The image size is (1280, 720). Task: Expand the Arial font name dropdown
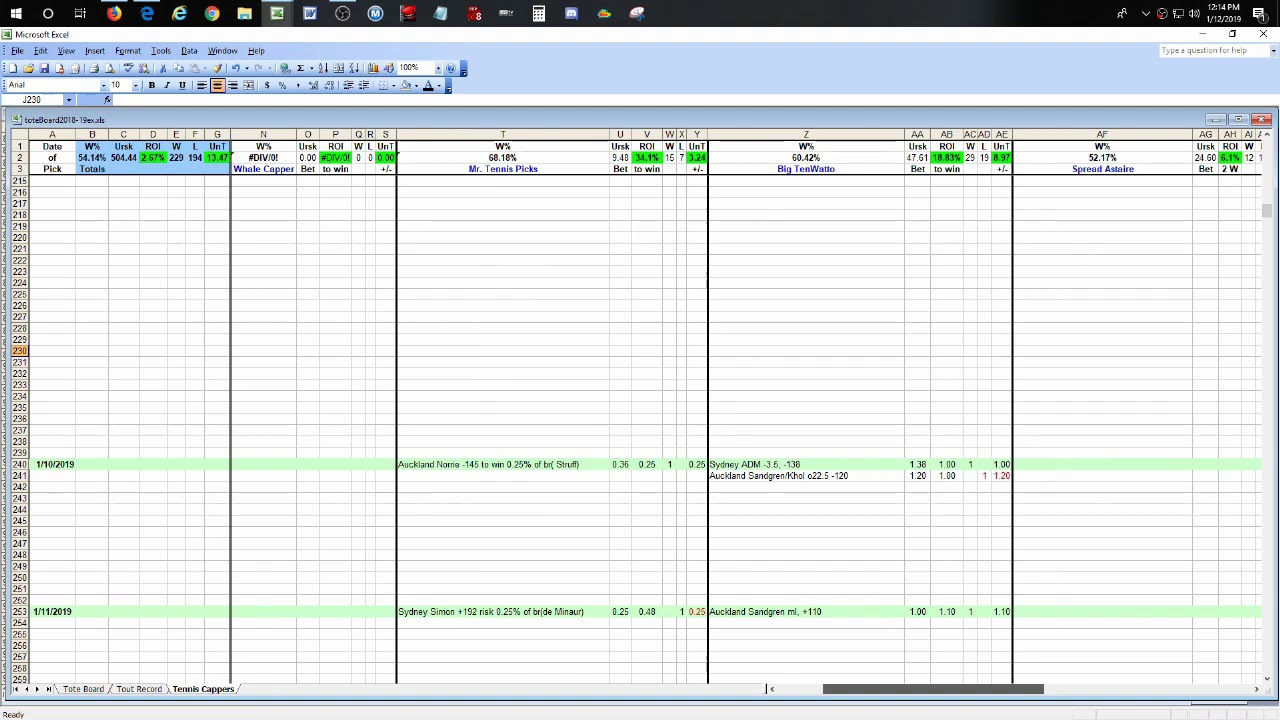tap(103, 86)
